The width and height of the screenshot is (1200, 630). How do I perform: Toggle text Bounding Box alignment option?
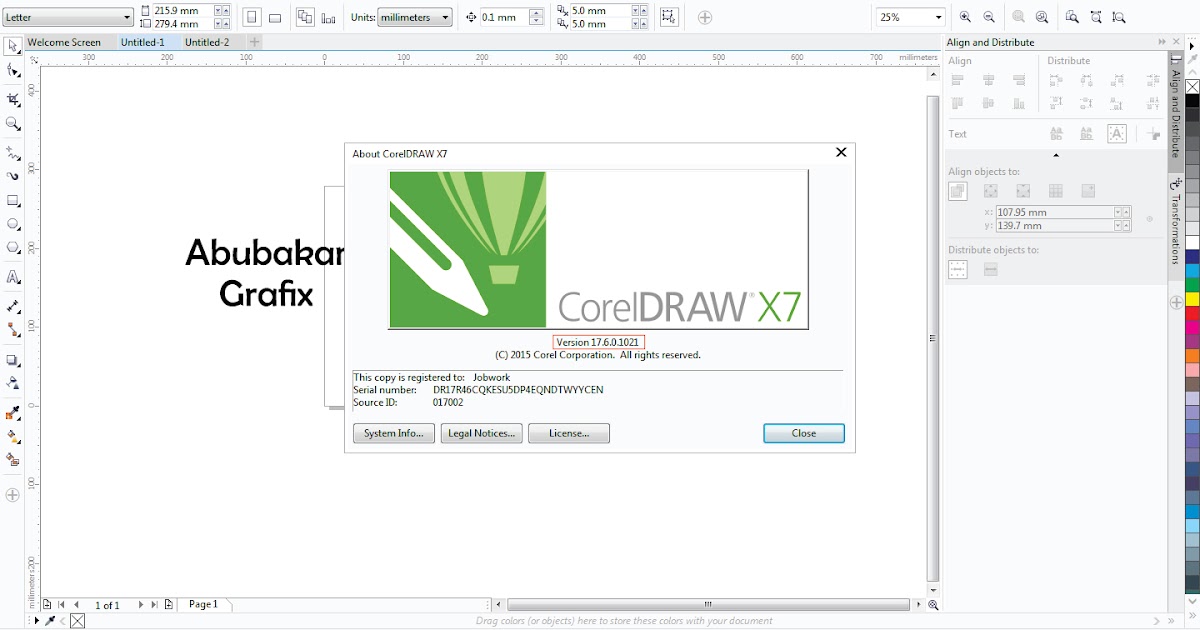pos(1117,134)
